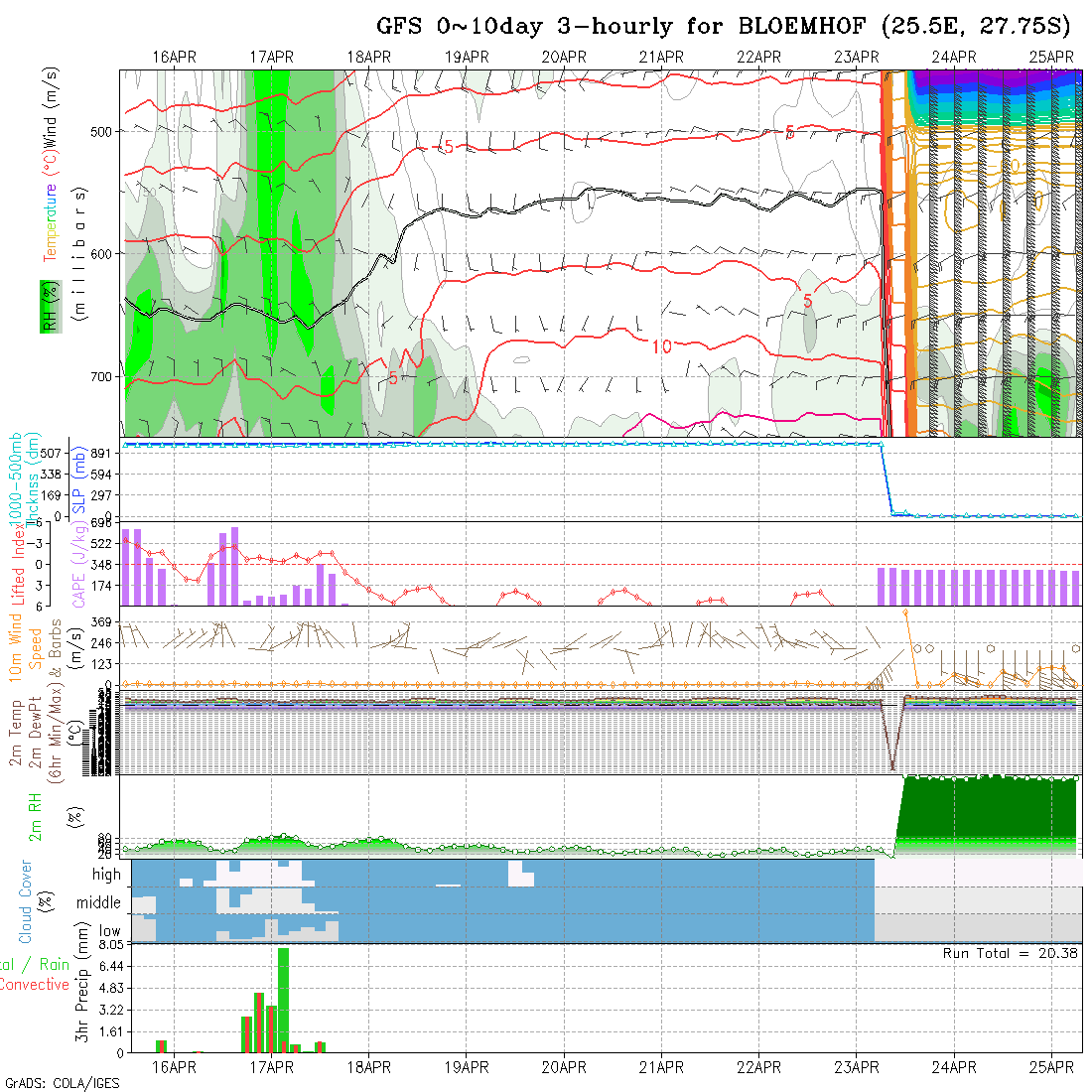Click the vertical '(millibars)' axis label
Screen dimensions: 1092x1092
(x=79, y=253)
